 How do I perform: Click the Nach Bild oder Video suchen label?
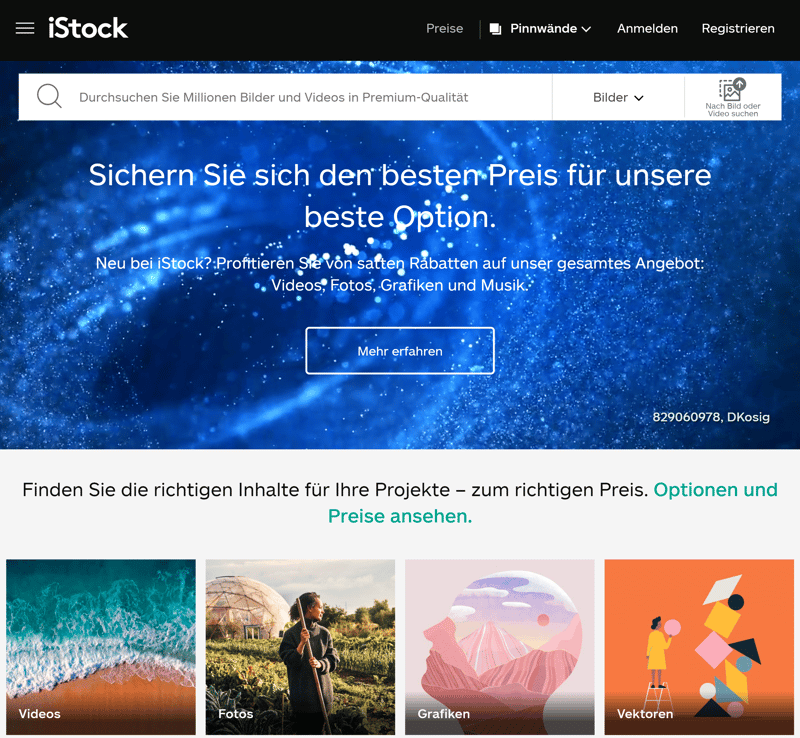[x=733, y=110]
